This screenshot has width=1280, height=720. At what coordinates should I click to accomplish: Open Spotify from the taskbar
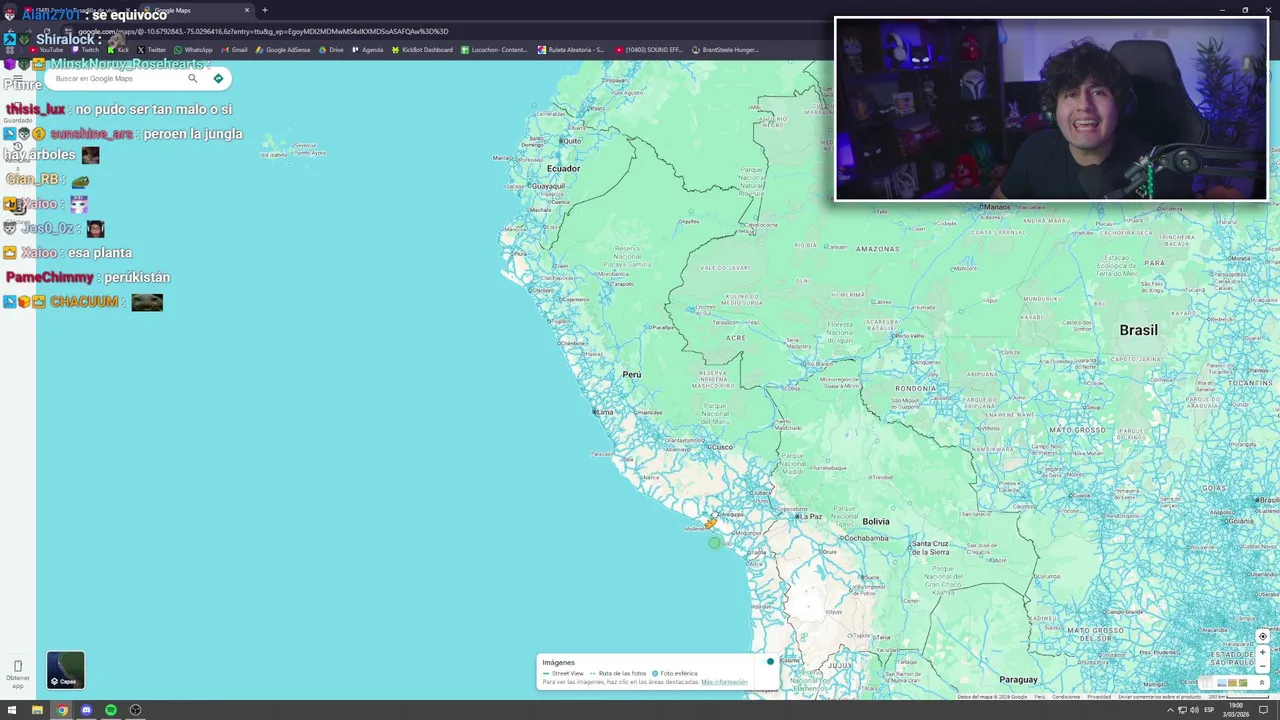point(110,710)
